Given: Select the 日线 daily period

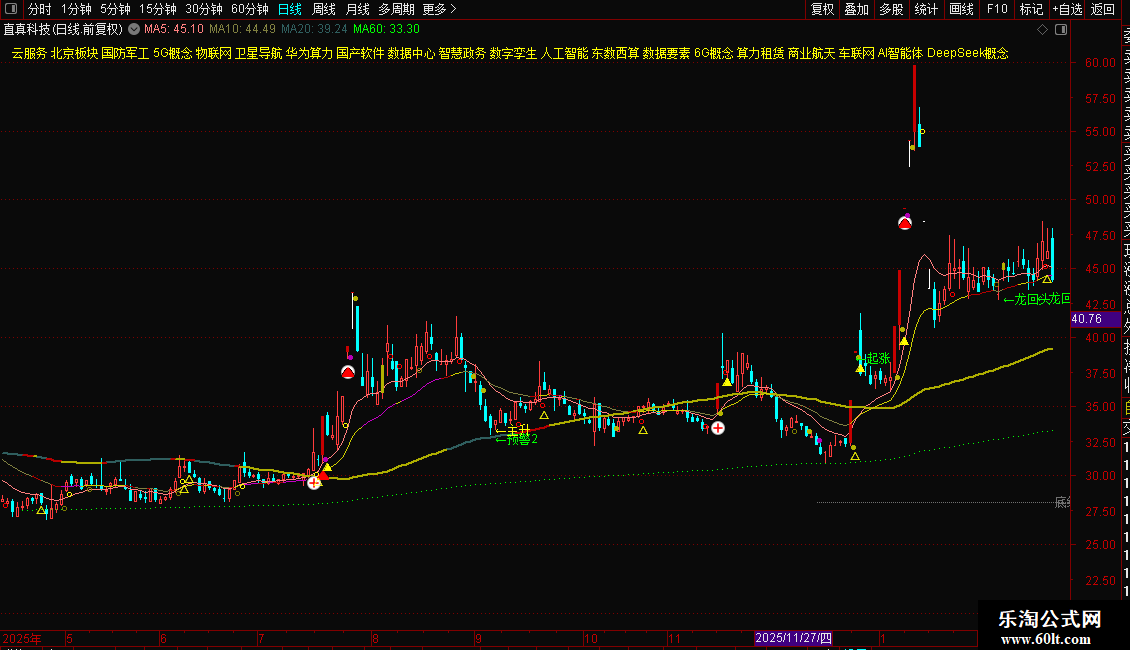Looking at the screenshot, I should (290, 9).
